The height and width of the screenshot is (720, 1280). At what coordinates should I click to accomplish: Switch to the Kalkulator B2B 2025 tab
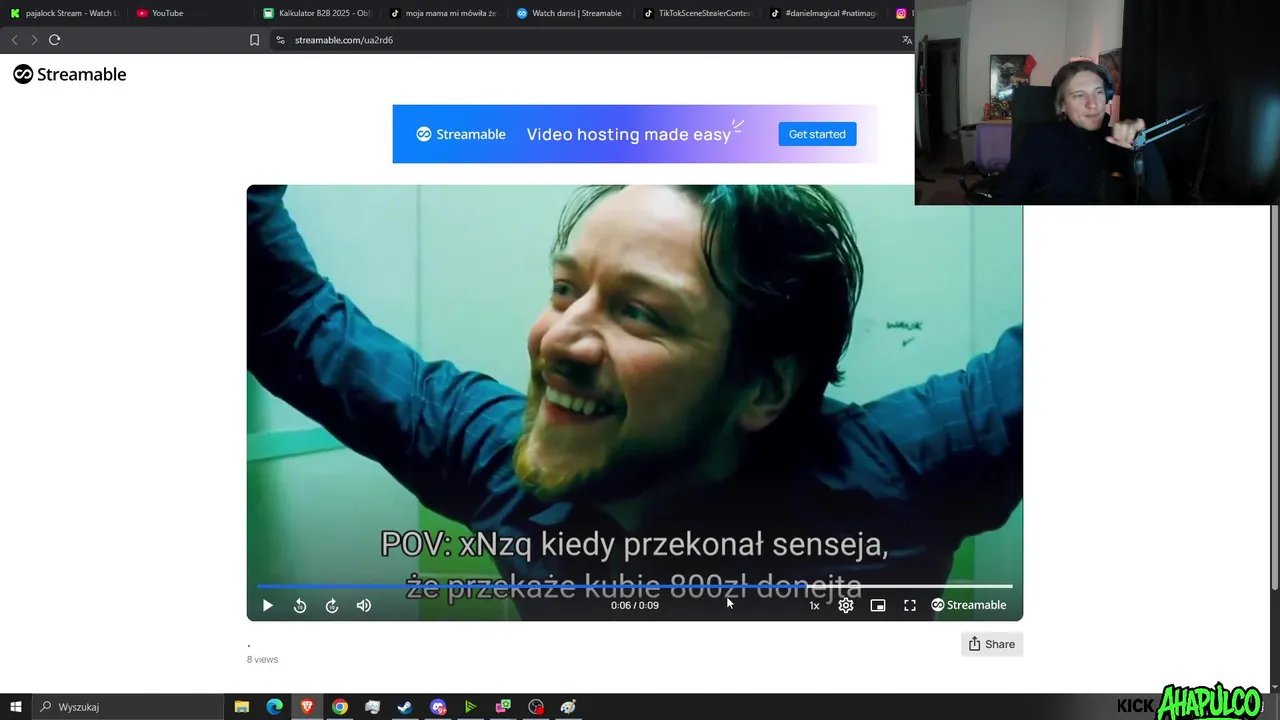click(317, 13)
